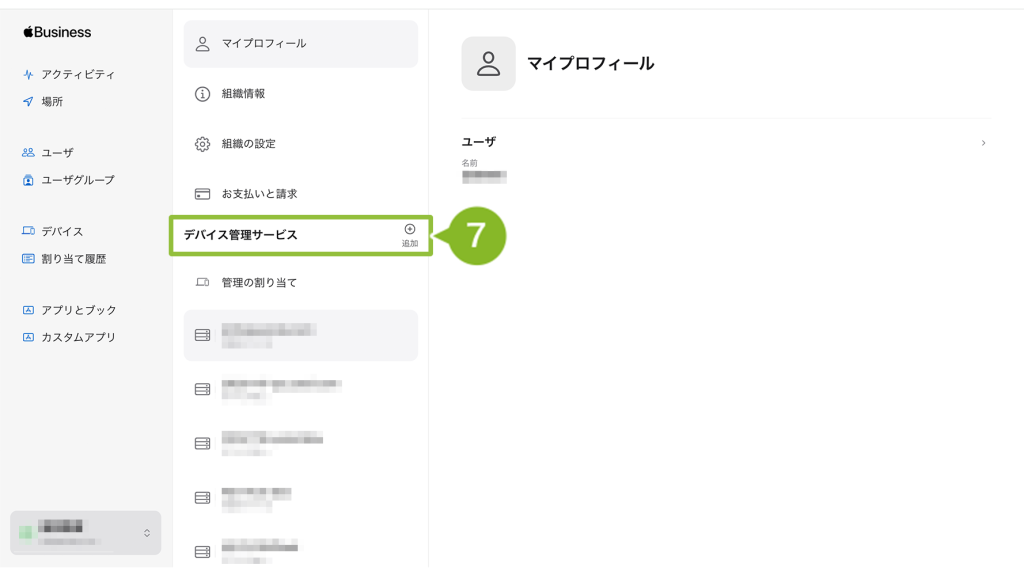Open 割り当て履歴 assignment history

click(x=64, y=259)
